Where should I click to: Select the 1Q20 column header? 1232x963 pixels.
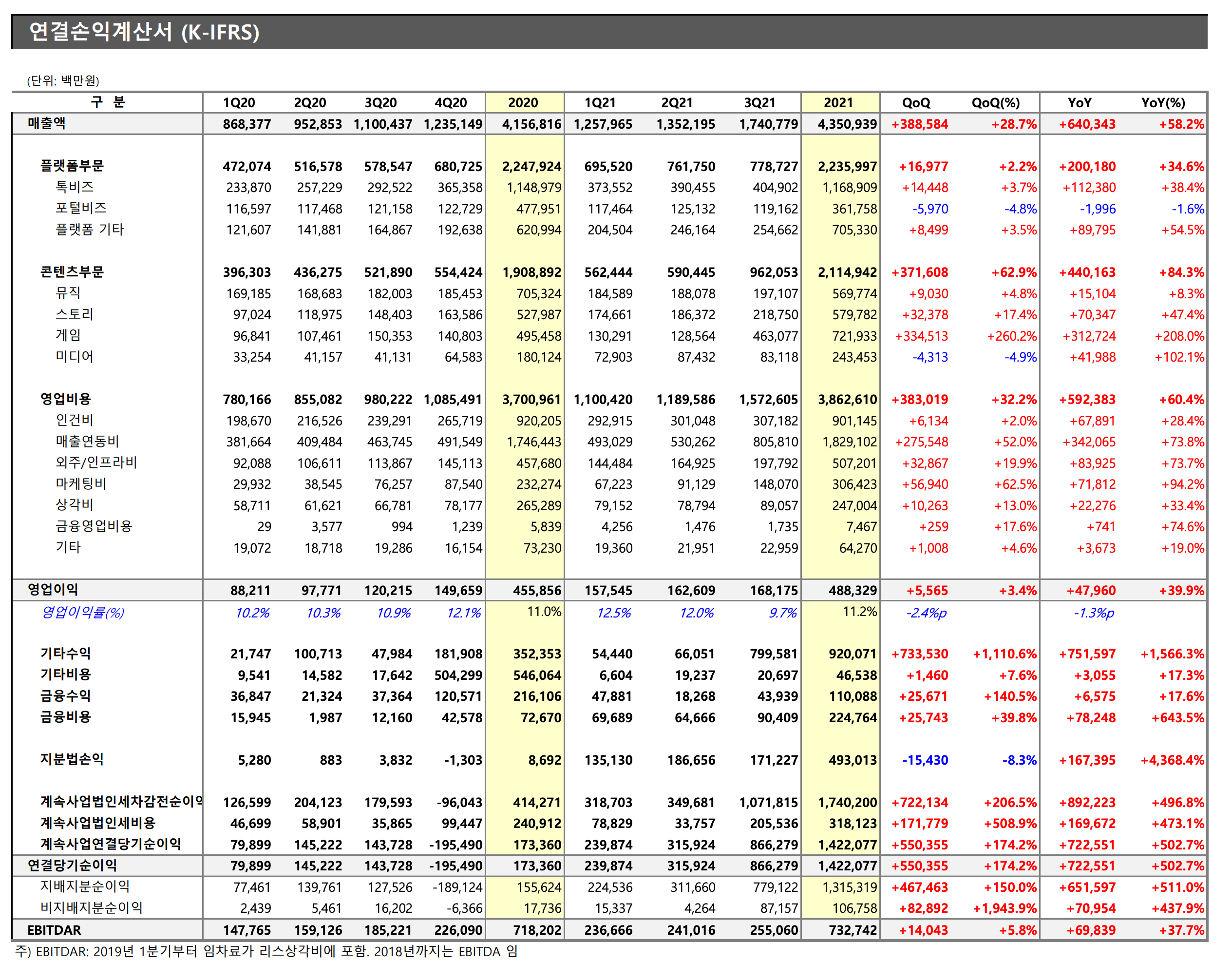coord(239,103)
